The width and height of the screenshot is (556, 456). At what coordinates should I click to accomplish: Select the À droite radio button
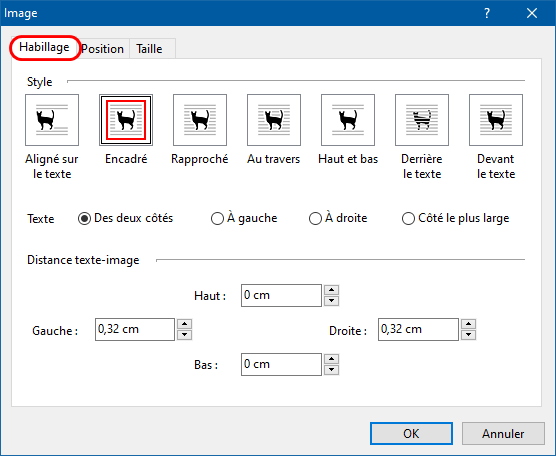click(315, 218)
